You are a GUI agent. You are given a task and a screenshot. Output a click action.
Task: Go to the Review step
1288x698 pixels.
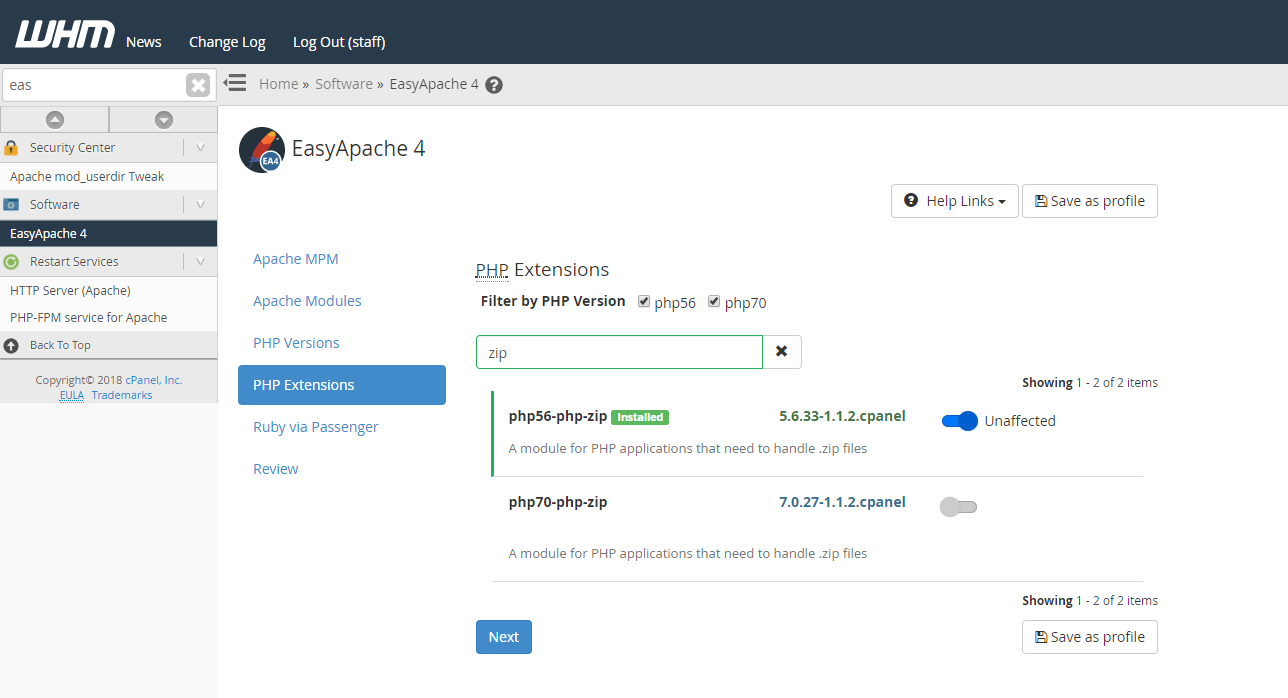(276, 469)
